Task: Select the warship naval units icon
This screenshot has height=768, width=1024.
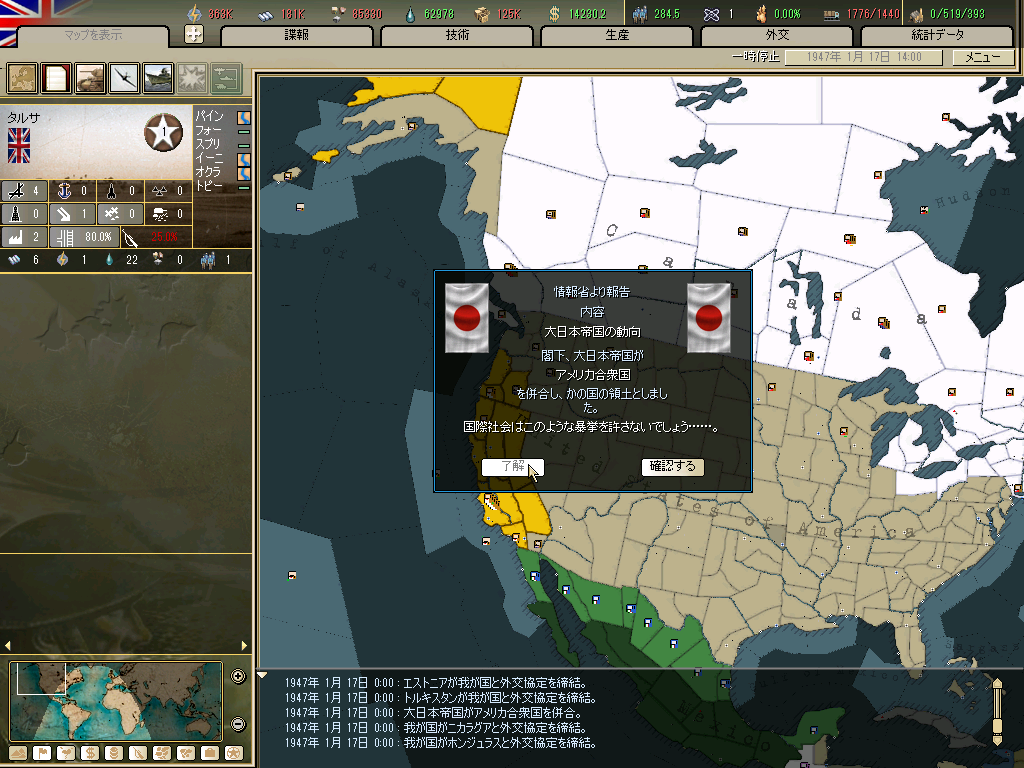Action: point(158,78)
